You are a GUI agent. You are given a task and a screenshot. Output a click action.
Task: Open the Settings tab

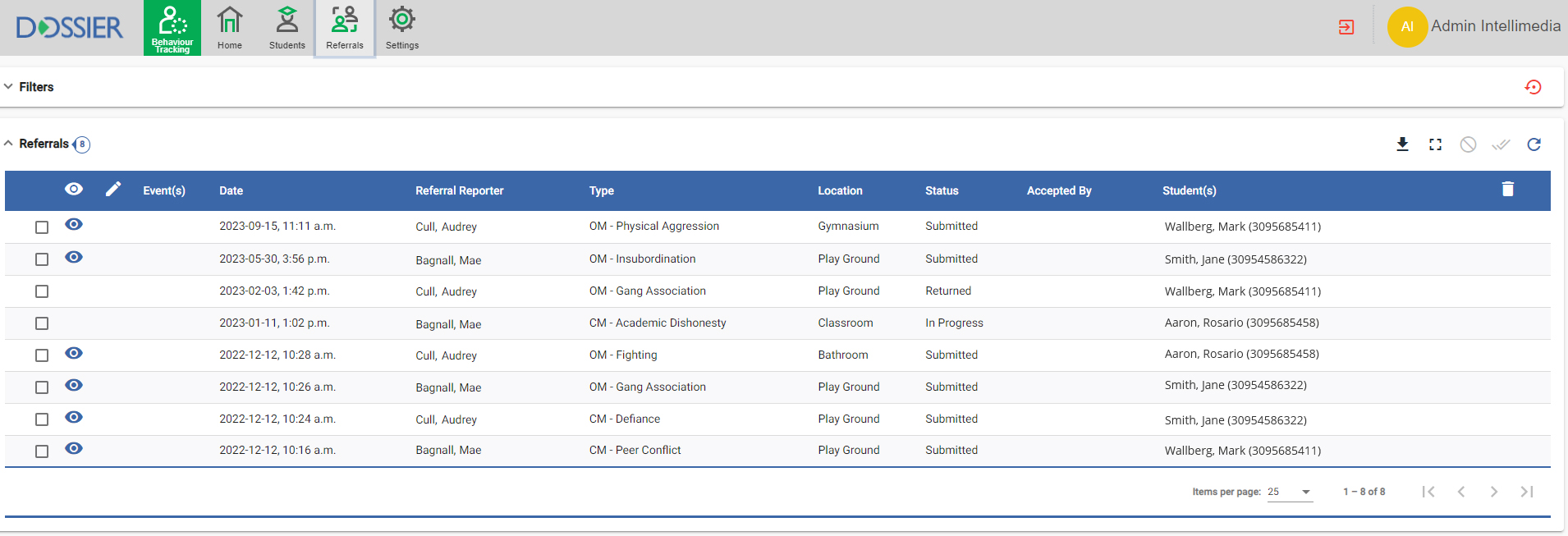(401, 28)
